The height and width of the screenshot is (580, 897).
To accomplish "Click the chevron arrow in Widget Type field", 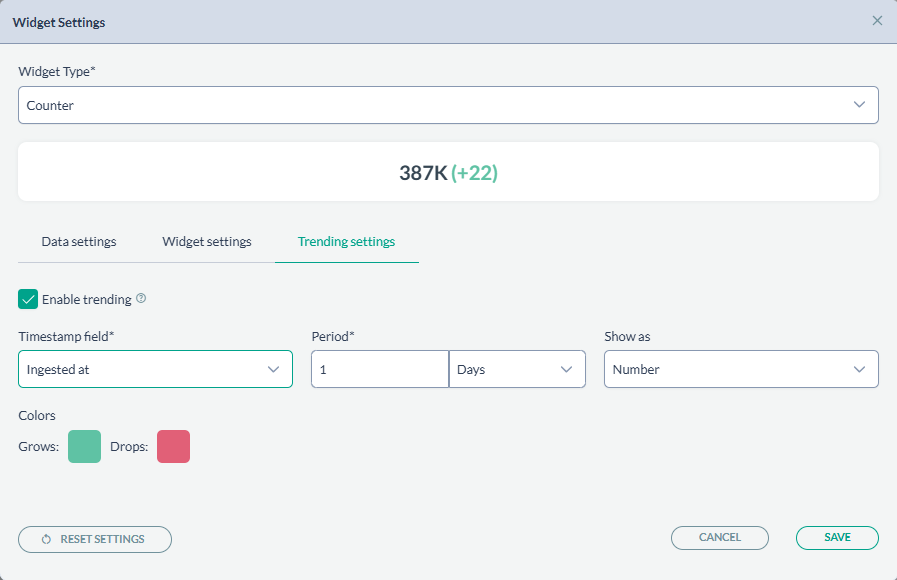I will [859, 105].
